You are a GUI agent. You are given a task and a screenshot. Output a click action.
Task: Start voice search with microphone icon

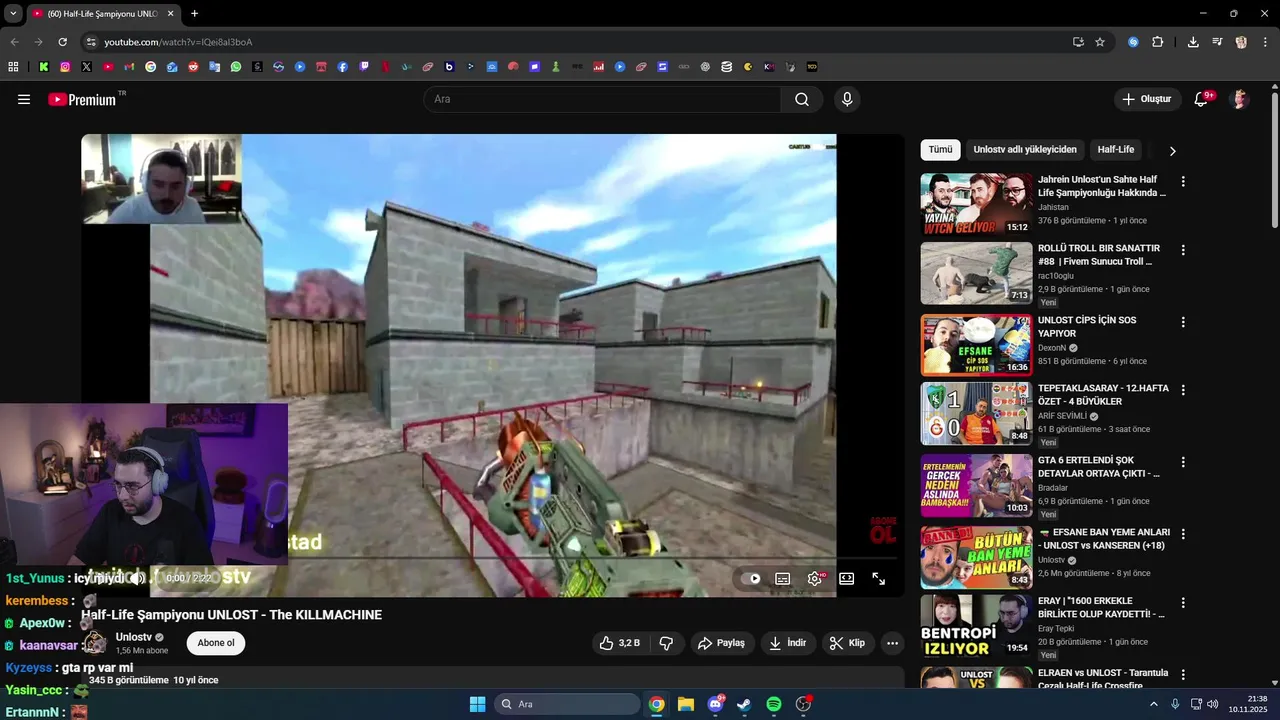847,99
